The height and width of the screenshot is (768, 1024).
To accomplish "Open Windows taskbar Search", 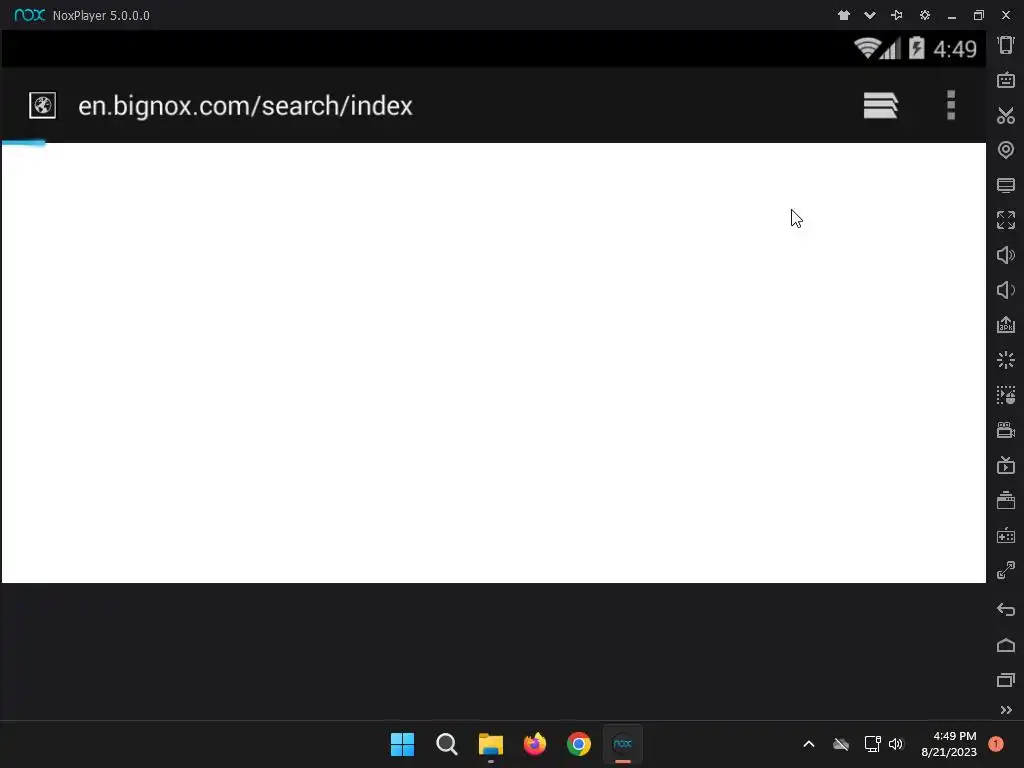I will (x=447, y=744).
